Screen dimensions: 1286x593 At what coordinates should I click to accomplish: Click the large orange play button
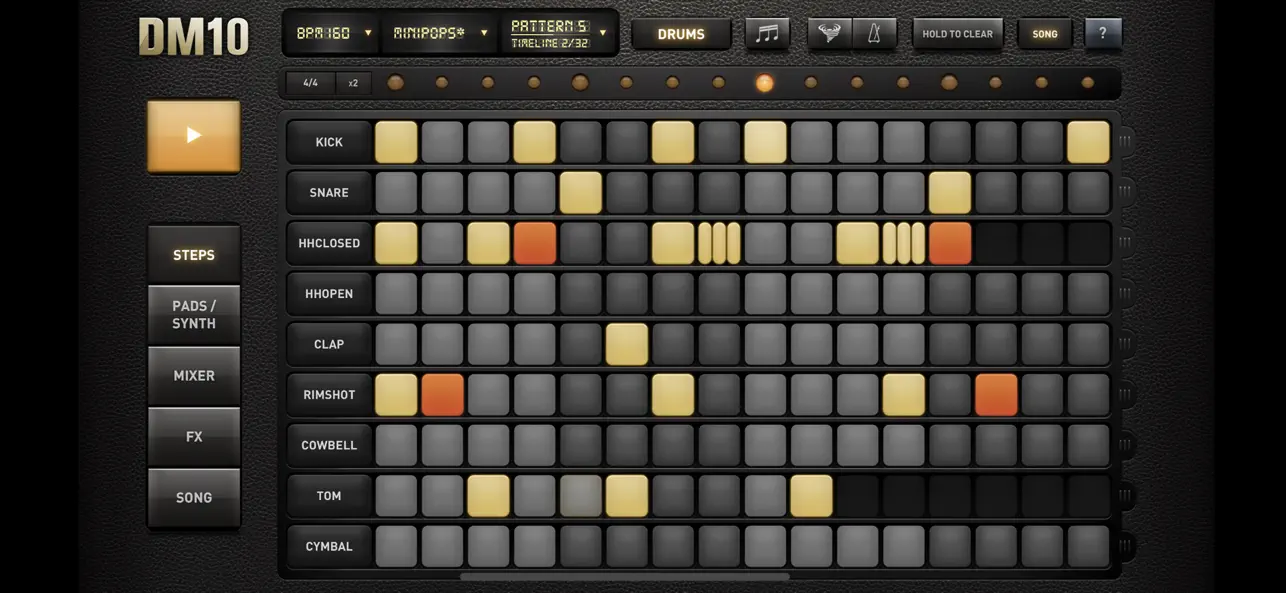coord(193,135)
